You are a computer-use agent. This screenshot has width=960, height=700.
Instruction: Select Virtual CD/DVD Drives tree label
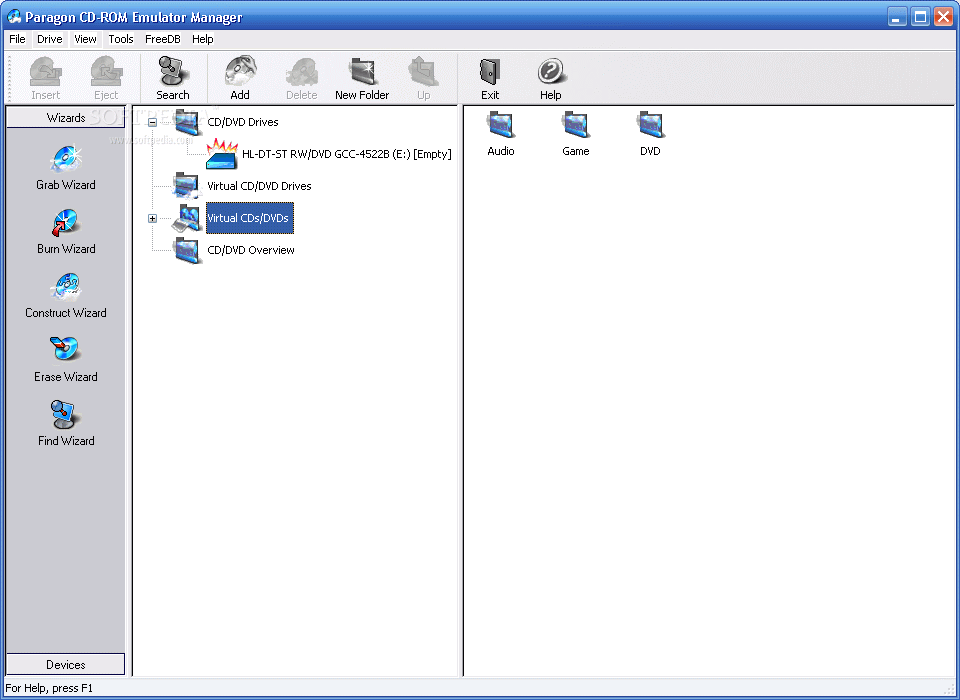pos(259,186)
